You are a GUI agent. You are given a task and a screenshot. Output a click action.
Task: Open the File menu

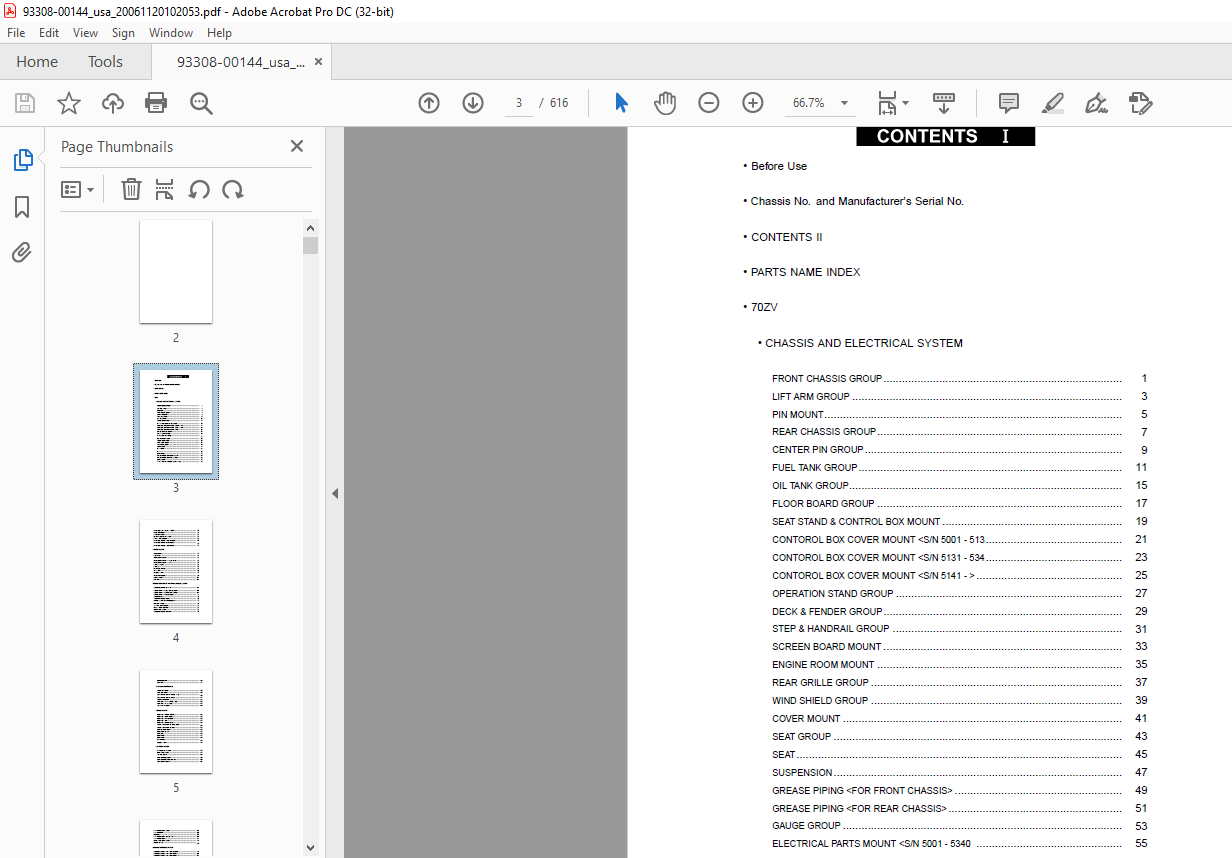(16, 33)
